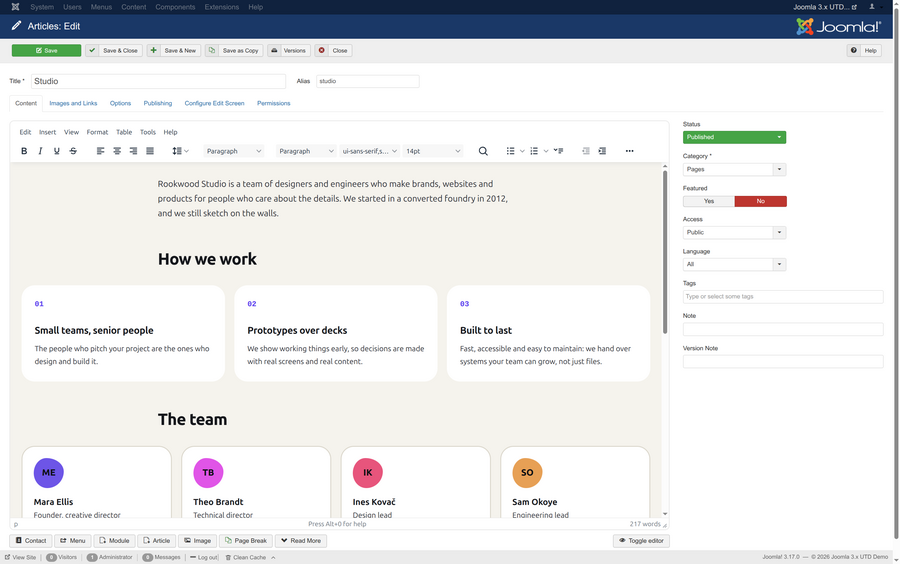Click View Site link in status bar
The image size is (900, 564).
(20, 557)
